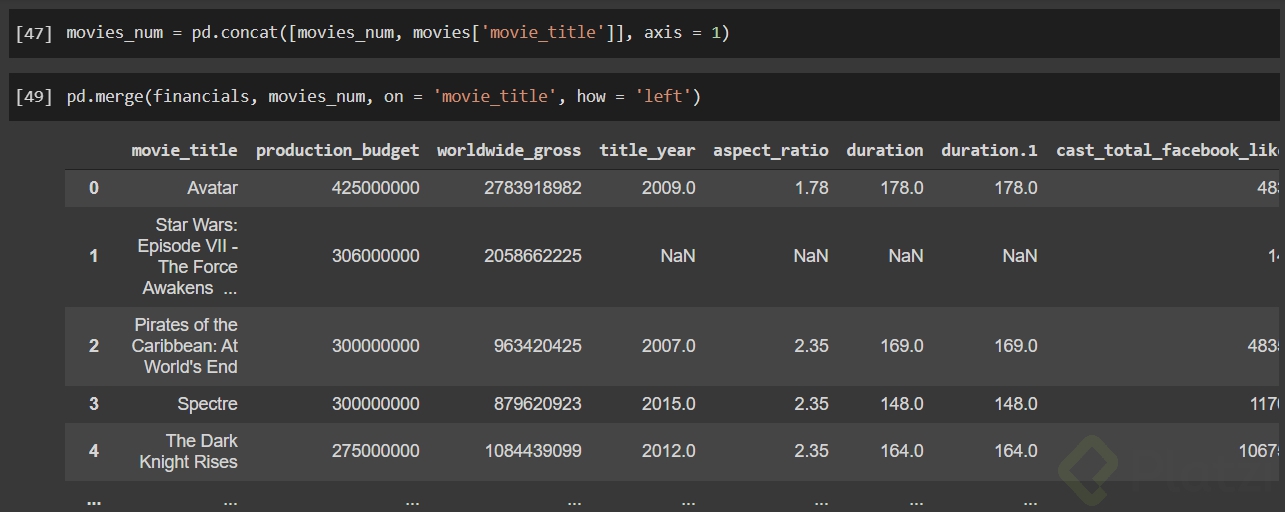Click the Spectre movie title cell
1285x512 pixels.
pos(207,404)
